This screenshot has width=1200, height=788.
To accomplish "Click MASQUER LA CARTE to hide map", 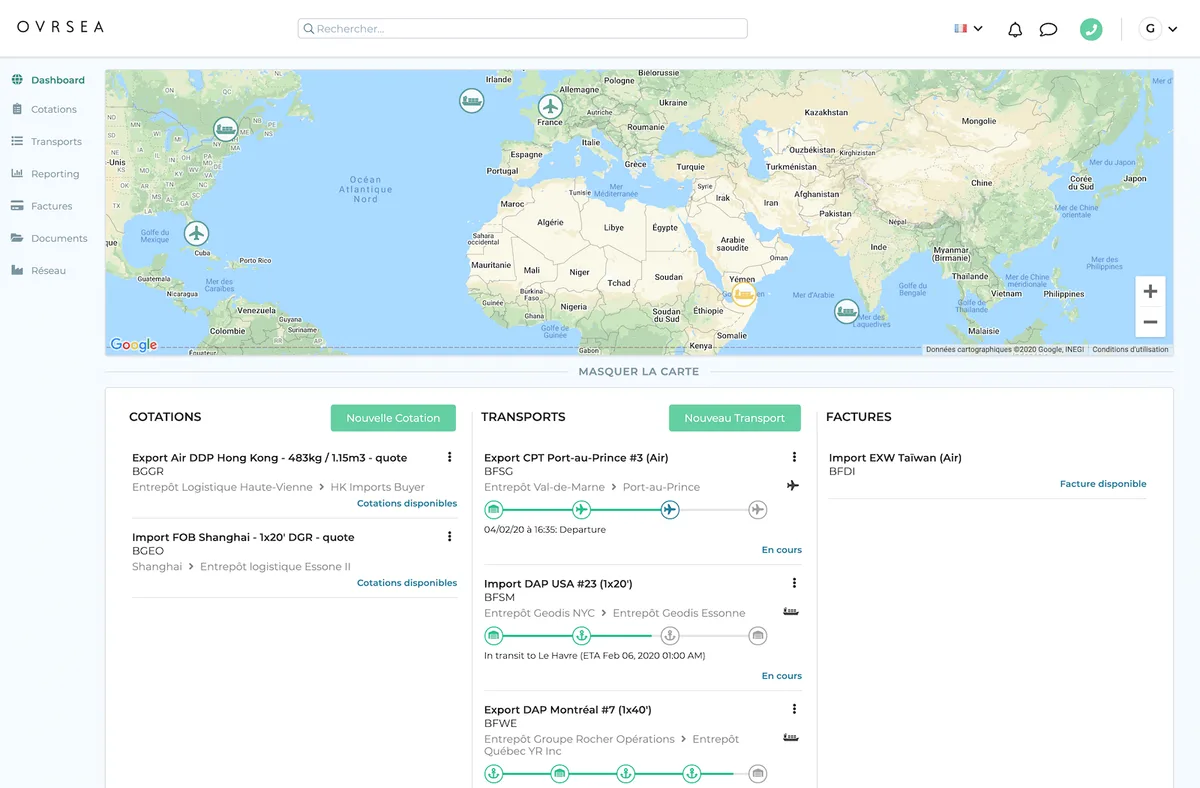I will [639, 371].
